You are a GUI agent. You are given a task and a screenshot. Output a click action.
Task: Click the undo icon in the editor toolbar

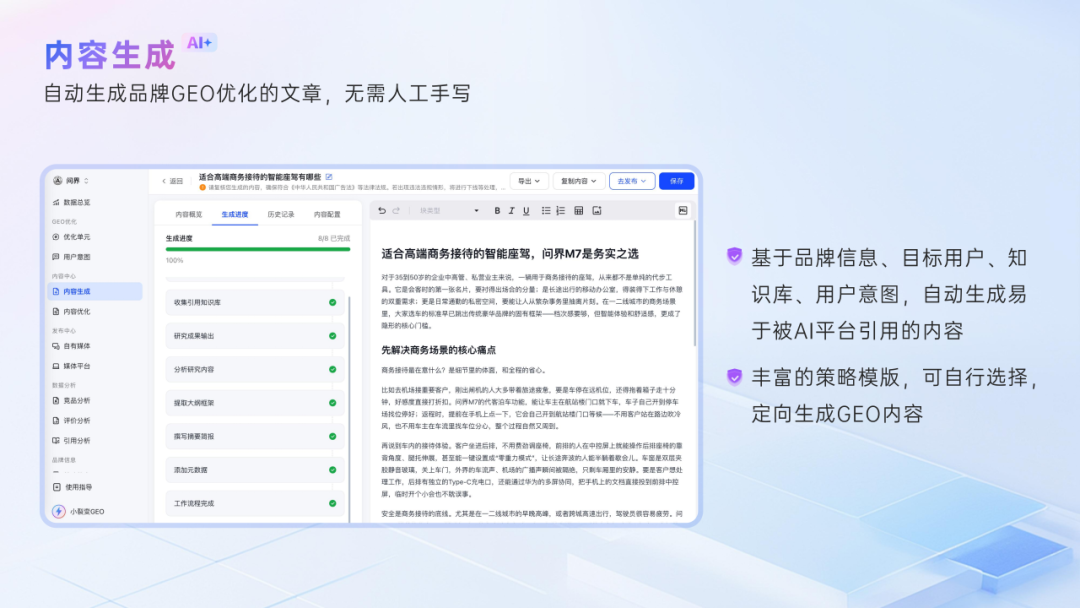pos(381,210)
